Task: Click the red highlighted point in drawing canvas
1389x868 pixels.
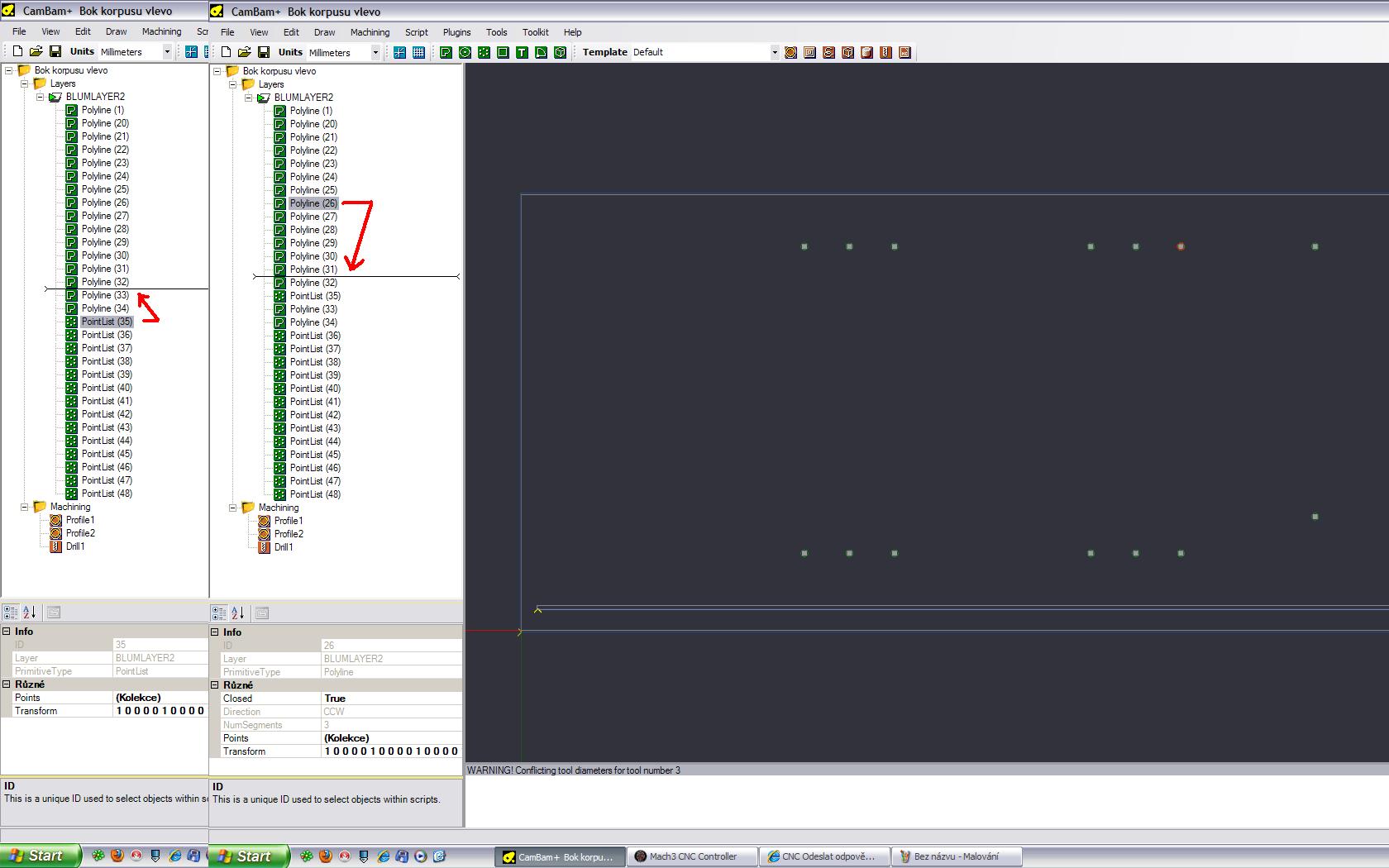Action: [1181, 246]
